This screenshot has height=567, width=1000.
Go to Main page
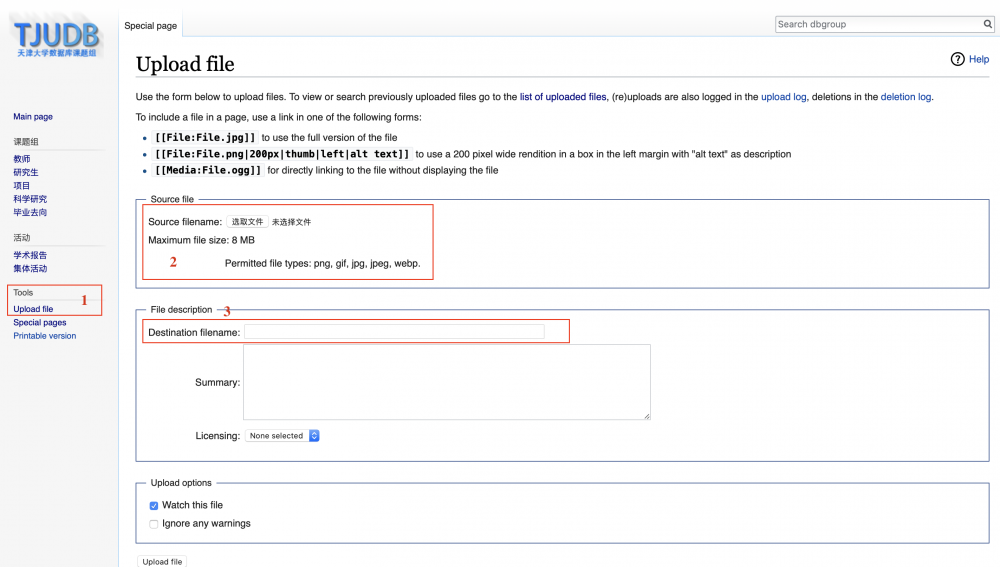33,117
